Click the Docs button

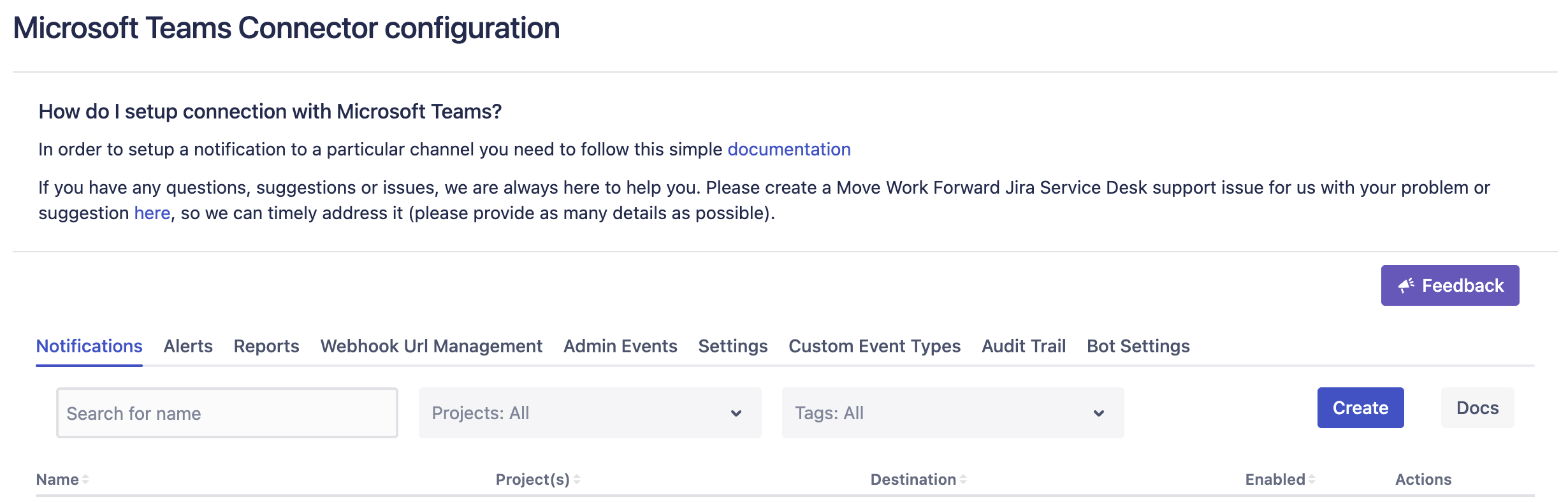pyautogui.click(x=1477, y=408)
